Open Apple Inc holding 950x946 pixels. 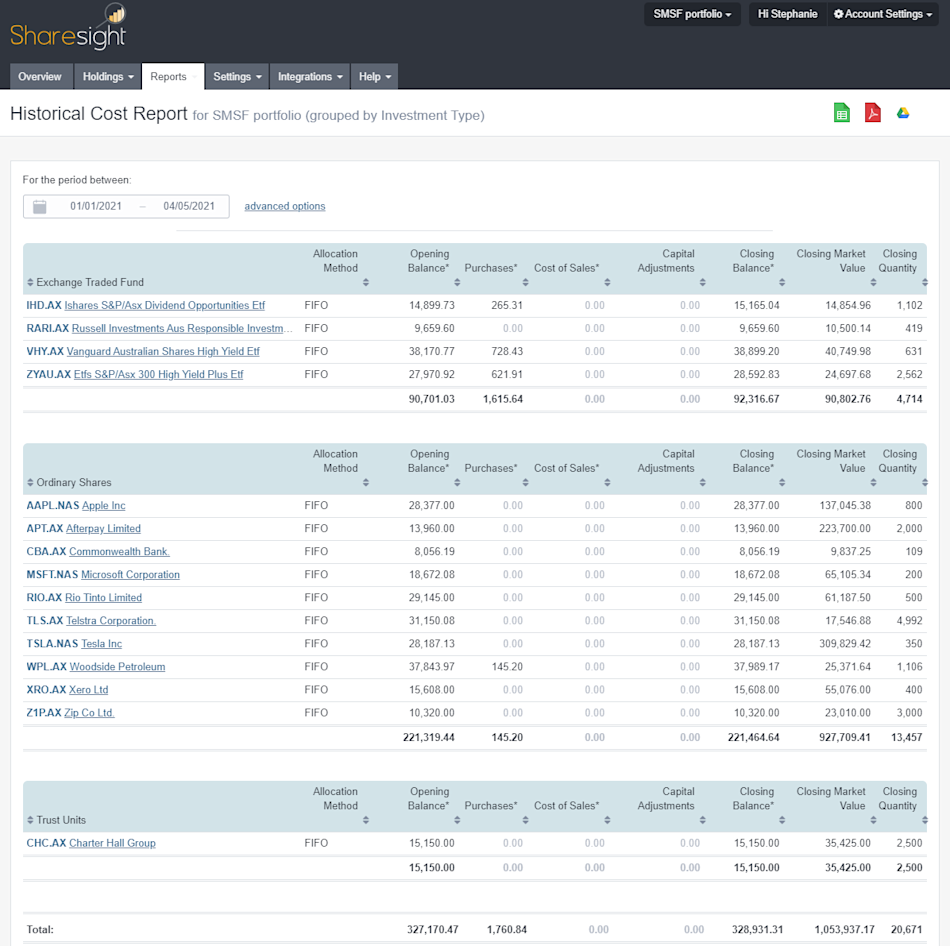[104, 505]
